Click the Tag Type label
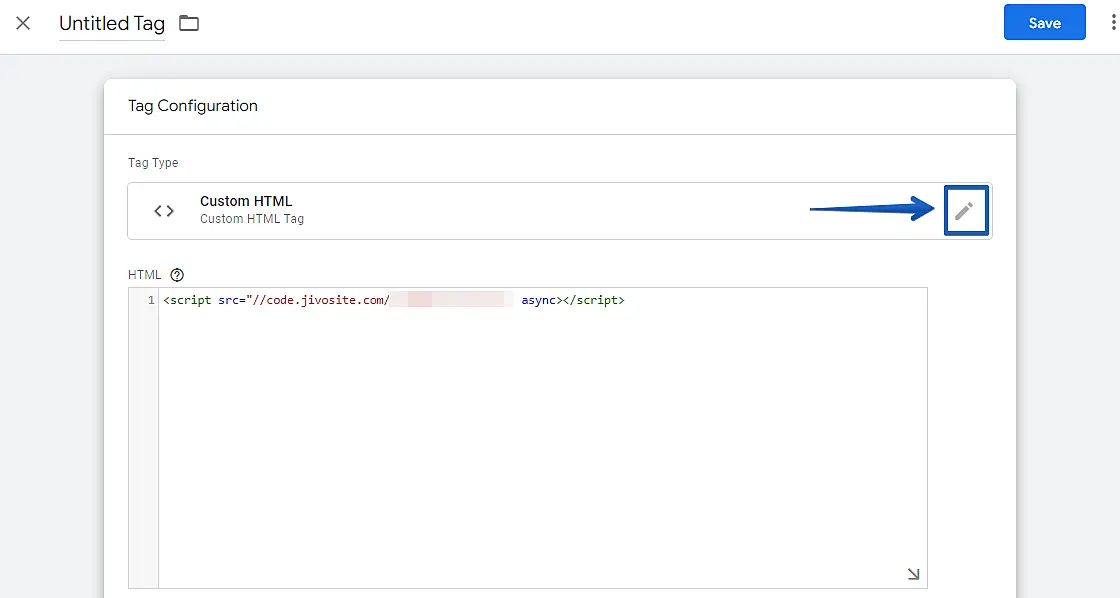Screen dimensions: 1120x598 click(153, 163)
